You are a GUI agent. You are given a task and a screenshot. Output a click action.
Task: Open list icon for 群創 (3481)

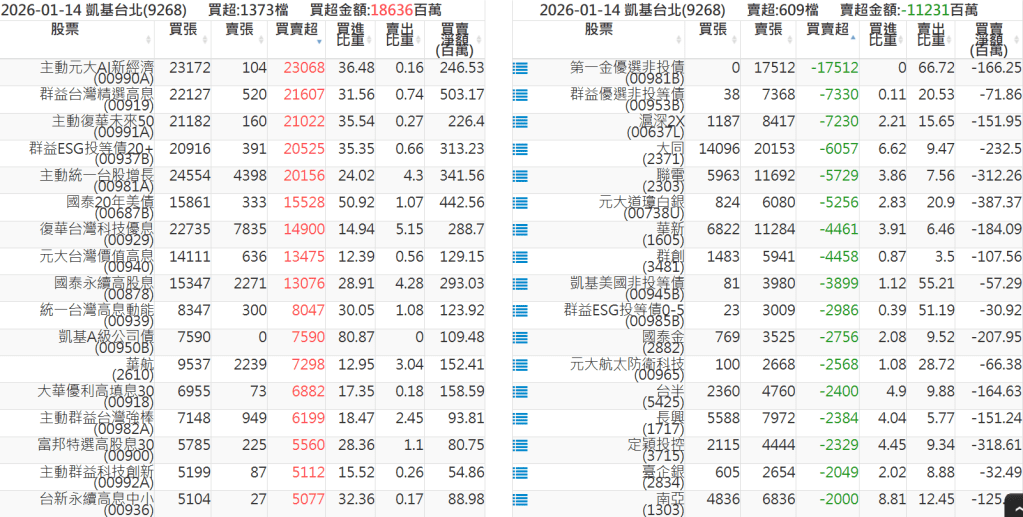pyautogui.click(x=520, y=258)
